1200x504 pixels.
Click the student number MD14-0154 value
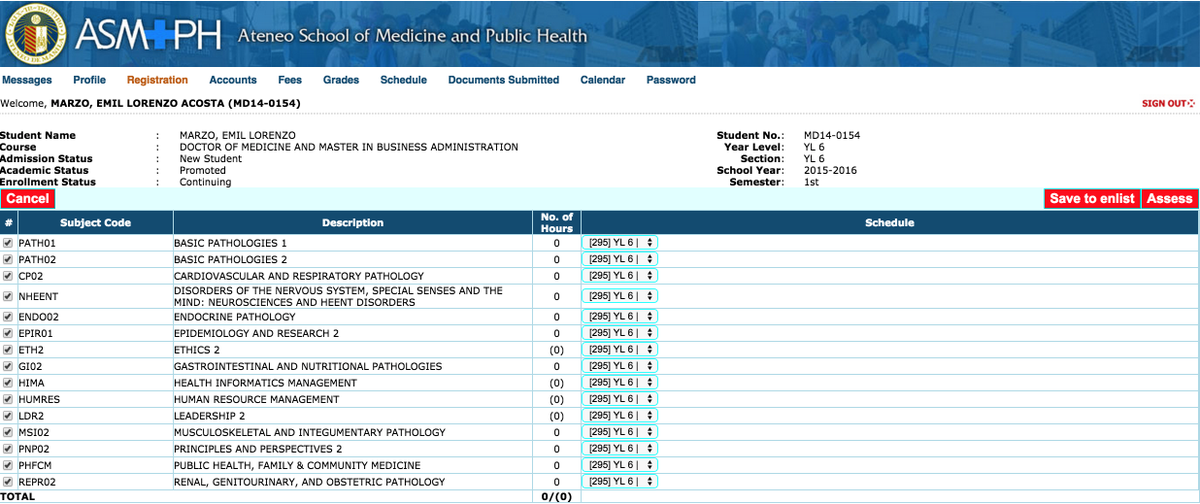832,135
